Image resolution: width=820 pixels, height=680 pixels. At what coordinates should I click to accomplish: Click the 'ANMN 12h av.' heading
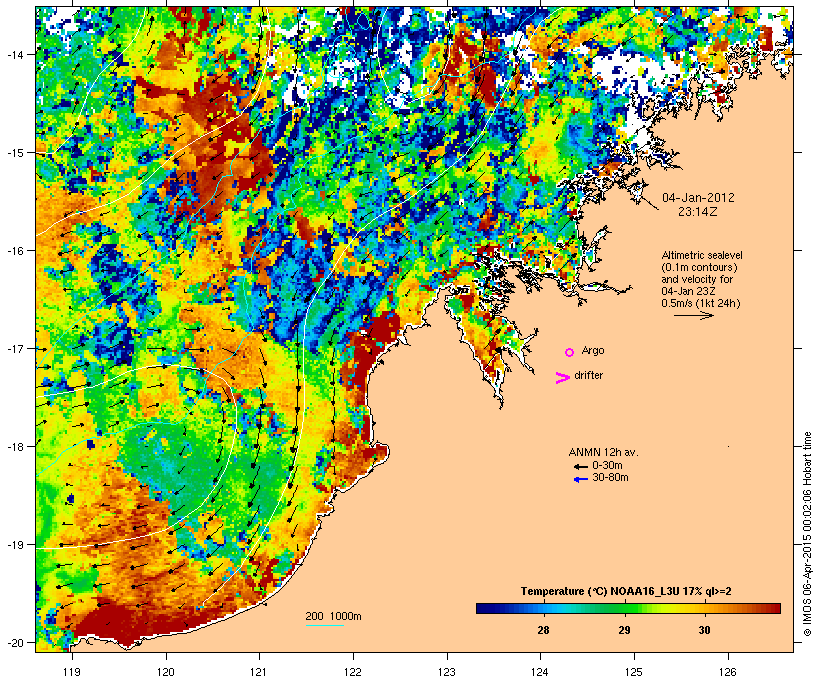pos(603,452)
